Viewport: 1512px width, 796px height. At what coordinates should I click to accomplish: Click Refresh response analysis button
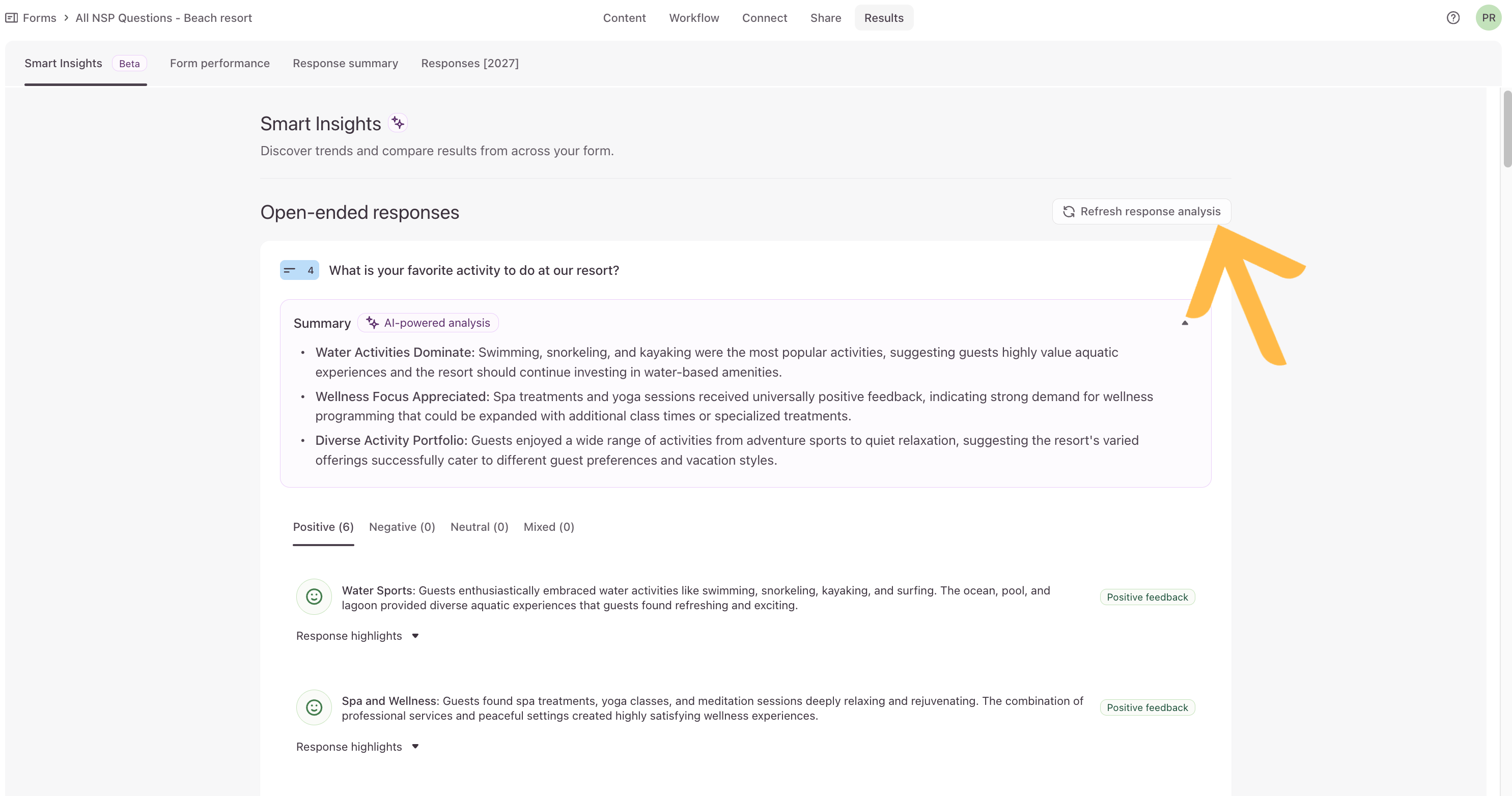click(x=1141, y=212)
